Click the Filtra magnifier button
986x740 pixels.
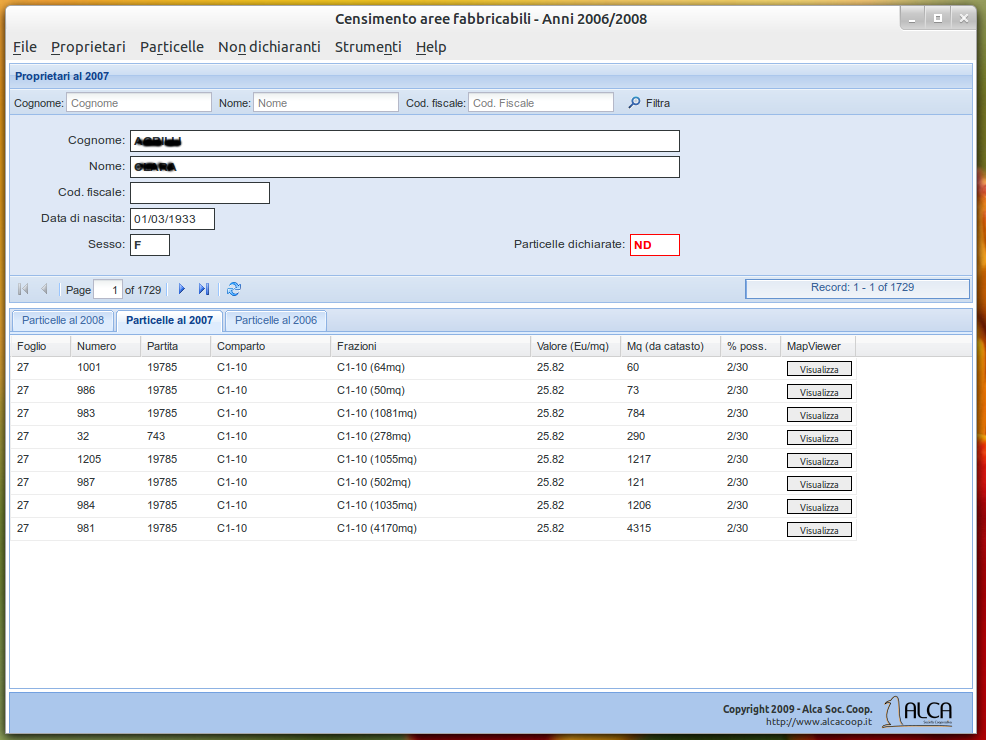click(x=649, y=102)
